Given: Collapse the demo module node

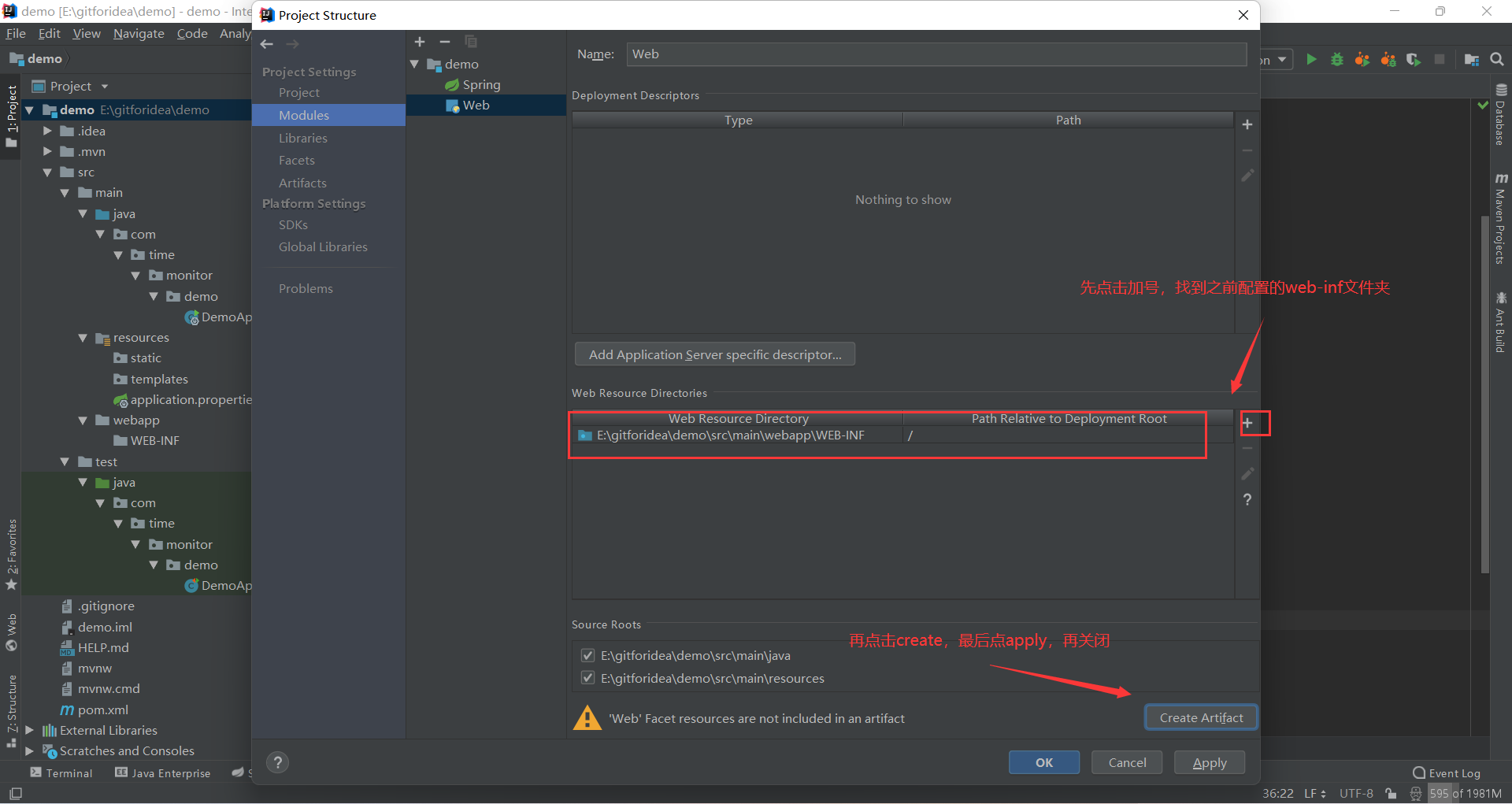Looking at the screenshot, I should click(415, 64).
